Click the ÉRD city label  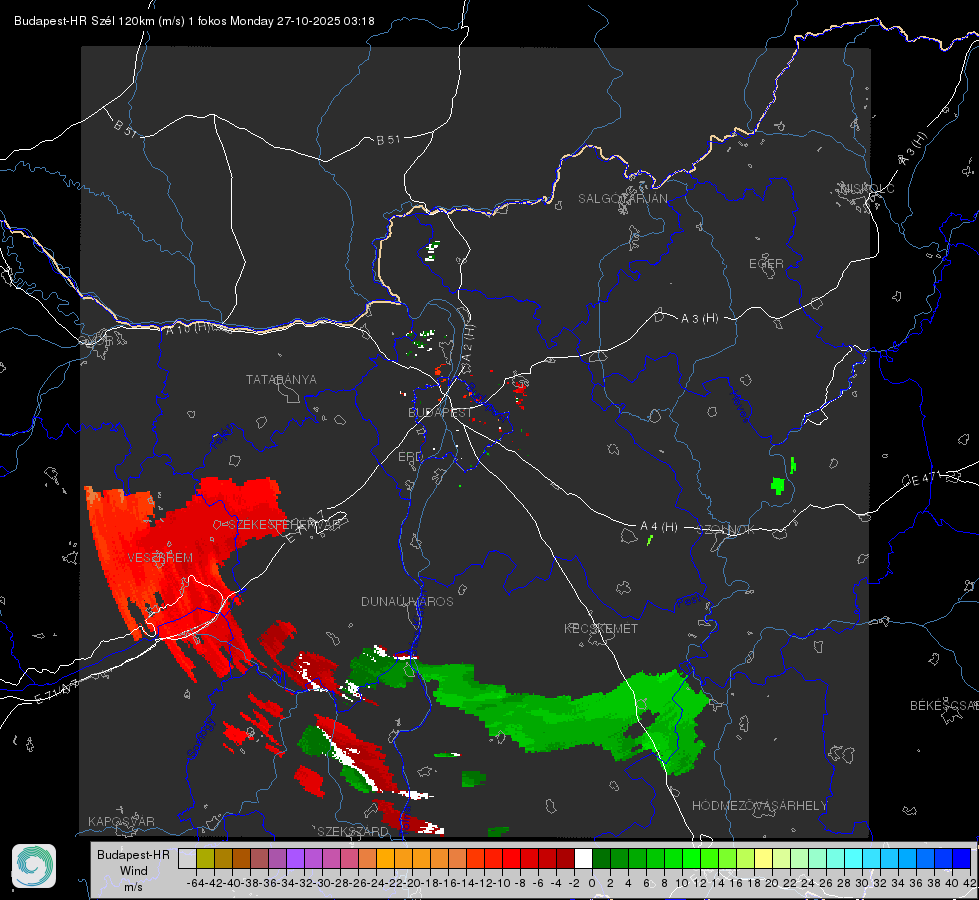click(410, 457)
